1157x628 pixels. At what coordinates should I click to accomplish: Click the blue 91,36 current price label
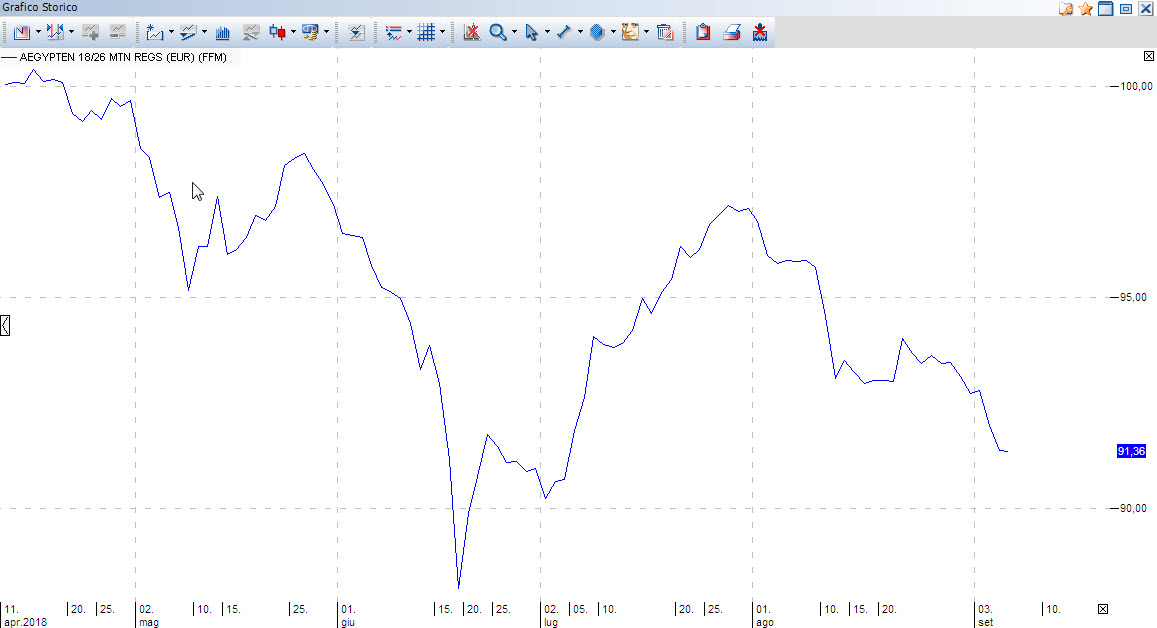[1131, 452]
